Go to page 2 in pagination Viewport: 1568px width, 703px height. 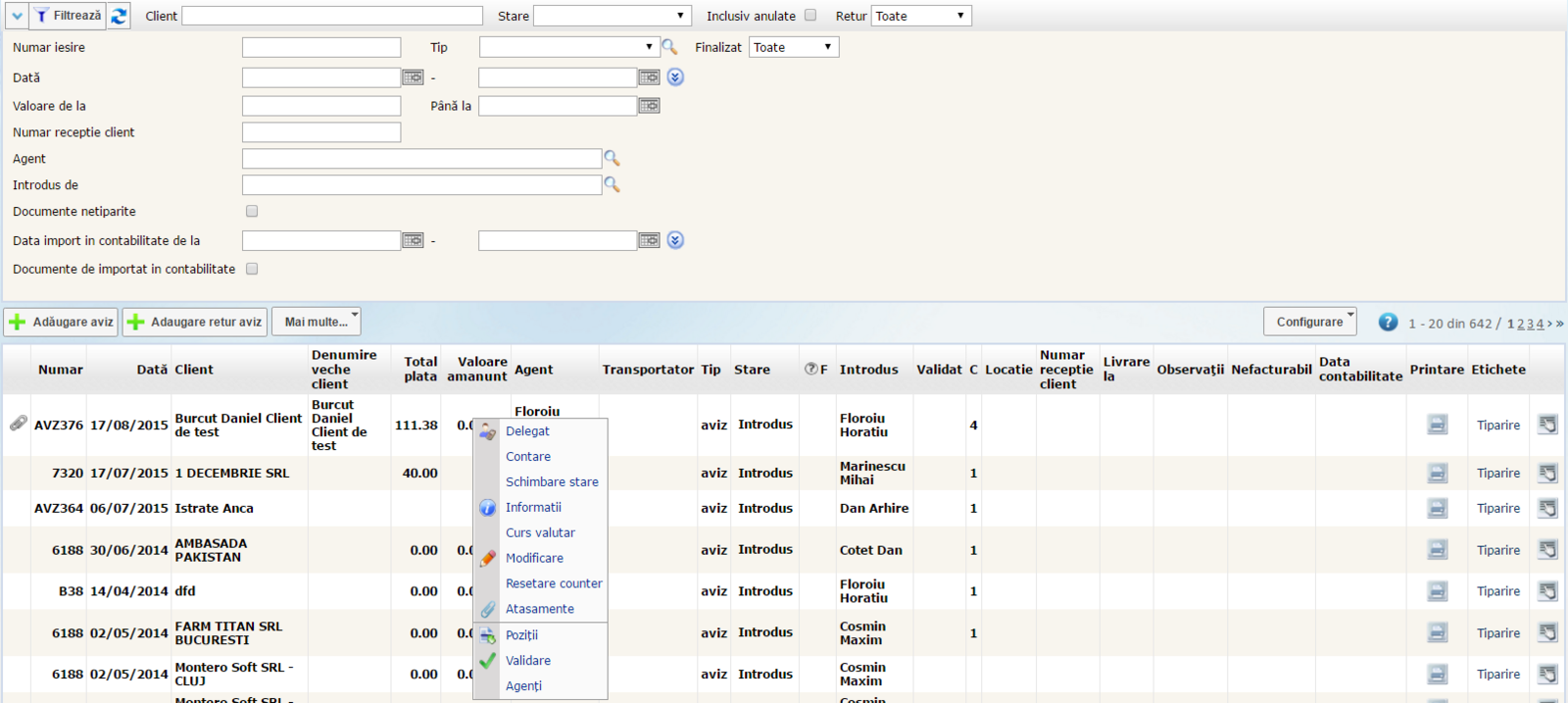[1520, 324]
